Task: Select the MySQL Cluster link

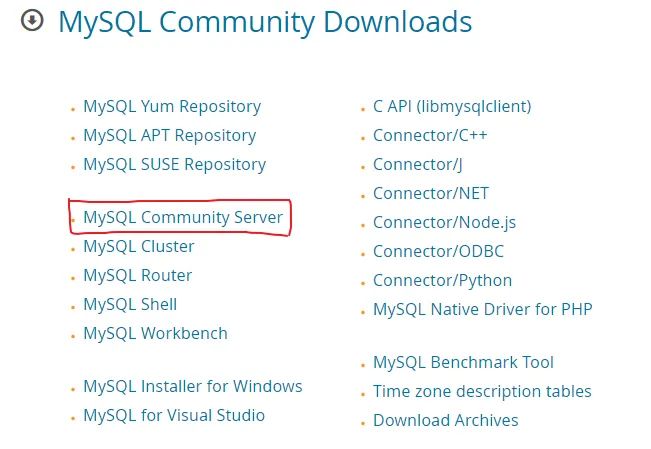Action: 139,246
